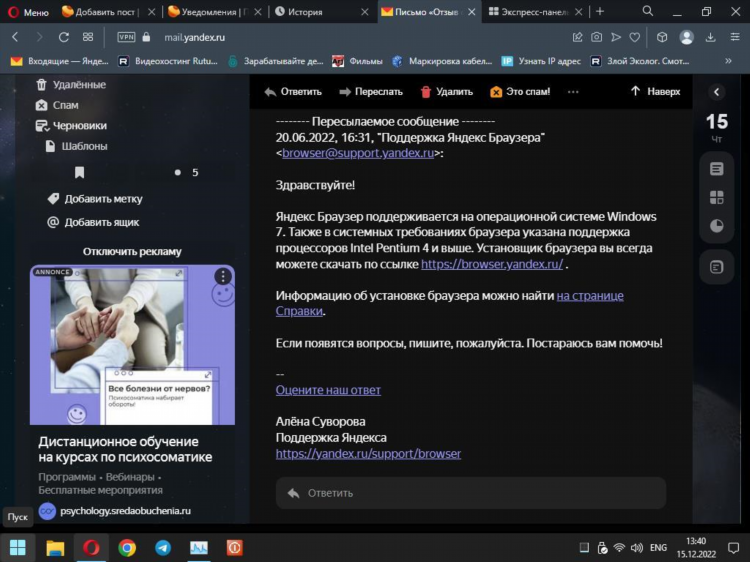Screen dimensions: 750x562
Task: Open the Фильмы bookmark
Action: [x=357, y=61]
